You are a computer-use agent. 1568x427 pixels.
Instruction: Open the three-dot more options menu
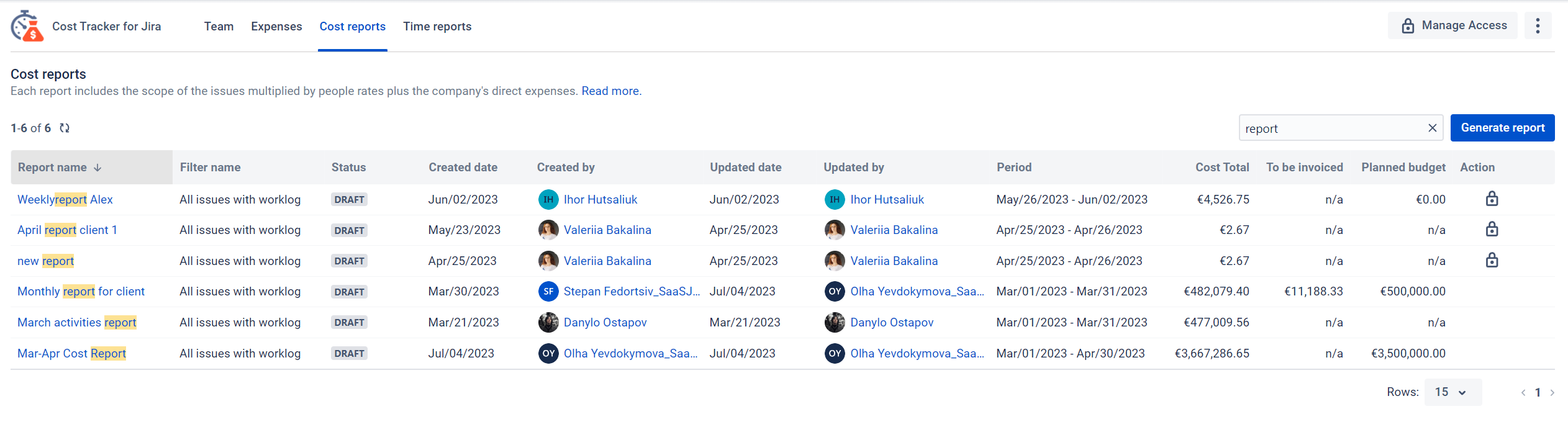(1538, 25)
